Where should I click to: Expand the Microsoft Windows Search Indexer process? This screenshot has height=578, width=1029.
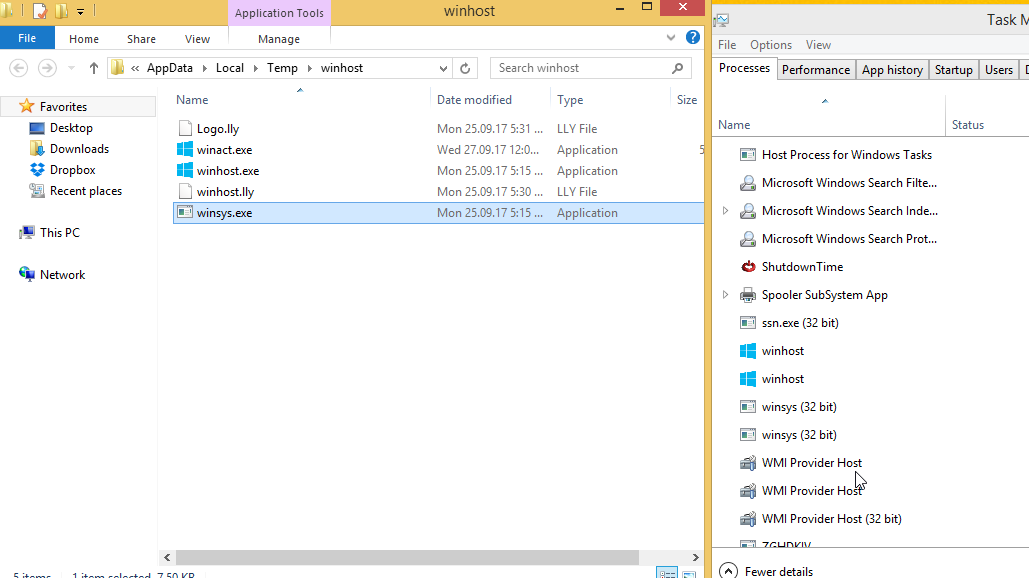pos(725,211)
